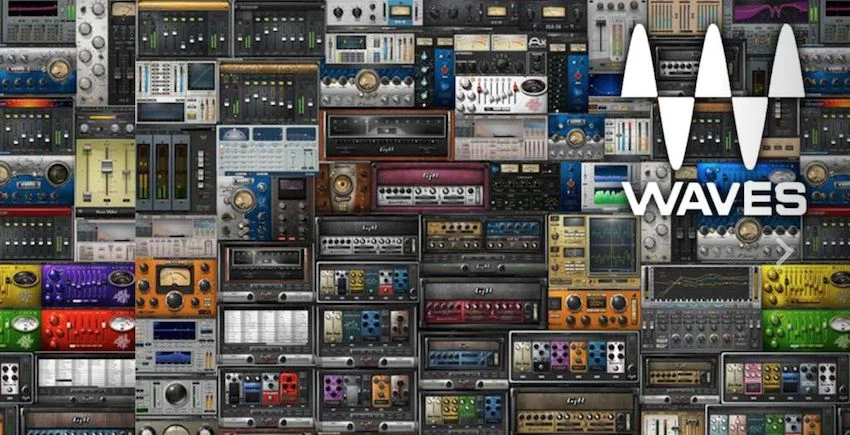Open the white plugin with red-capped sliders
850x435 pixels.
(502, 94)
